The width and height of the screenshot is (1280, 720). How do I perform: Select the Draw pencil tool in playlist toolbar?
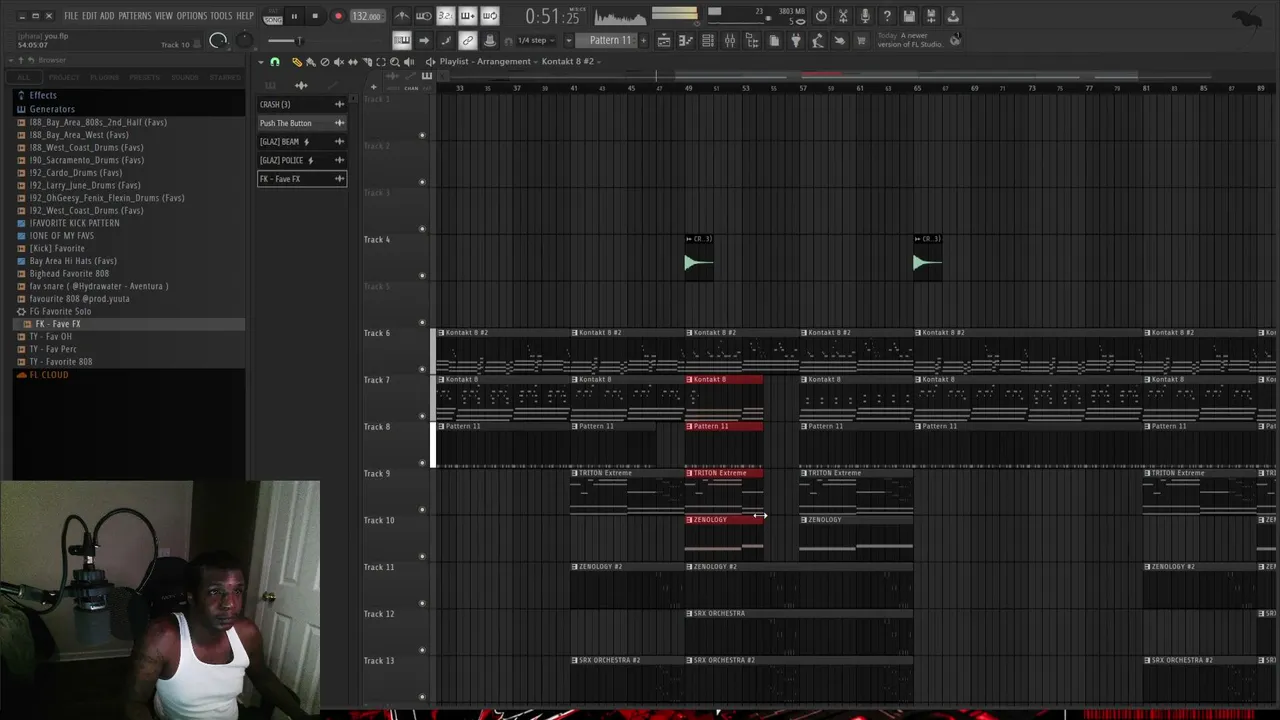297,62
